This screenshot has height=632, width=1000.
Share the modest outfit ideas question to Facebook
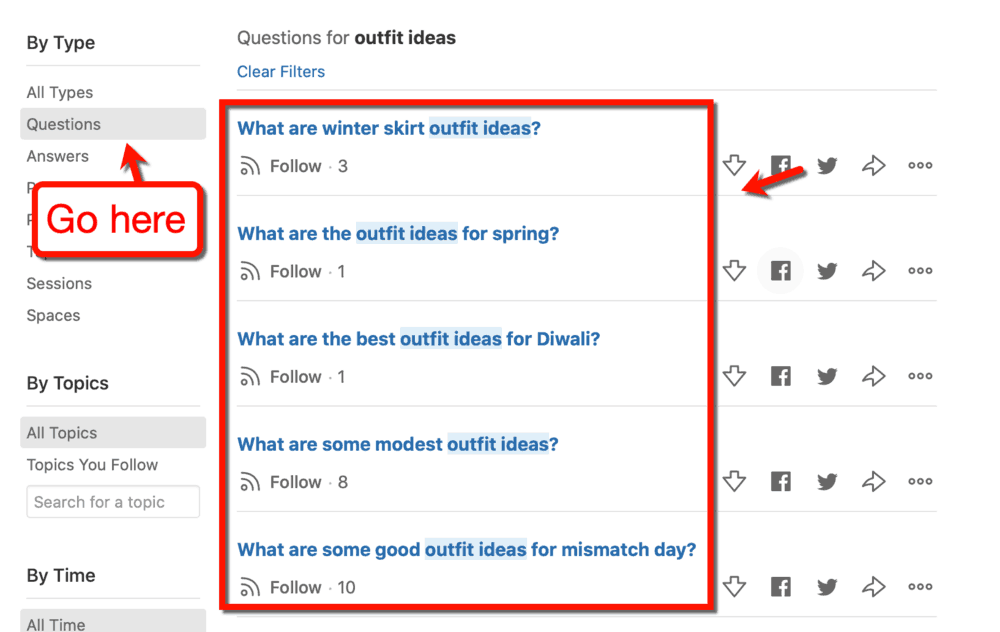pyautogui.click(x=780, y=481)
